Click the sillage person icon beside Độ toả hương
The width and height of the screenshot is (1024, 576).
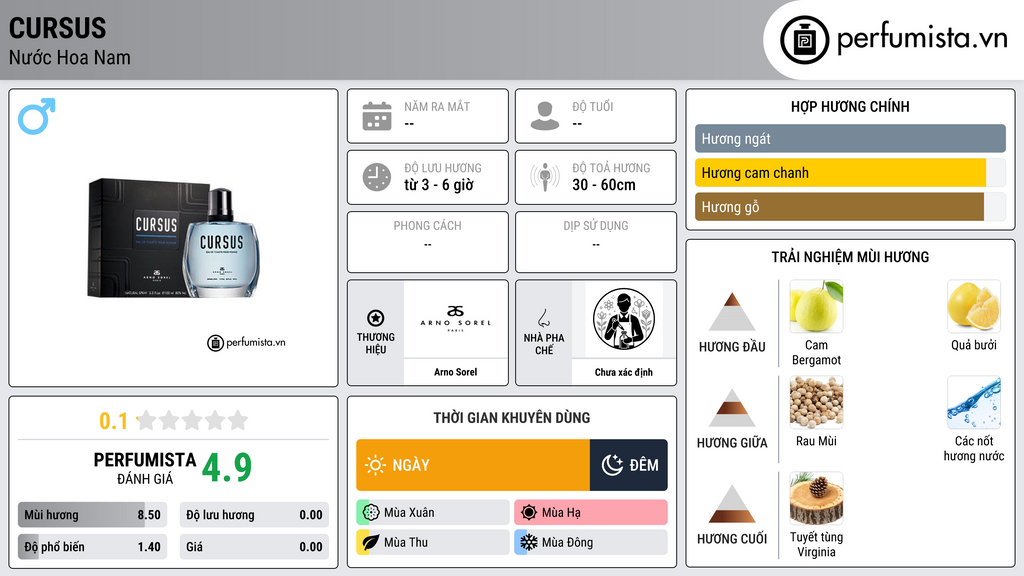click(x=545, y=177)
